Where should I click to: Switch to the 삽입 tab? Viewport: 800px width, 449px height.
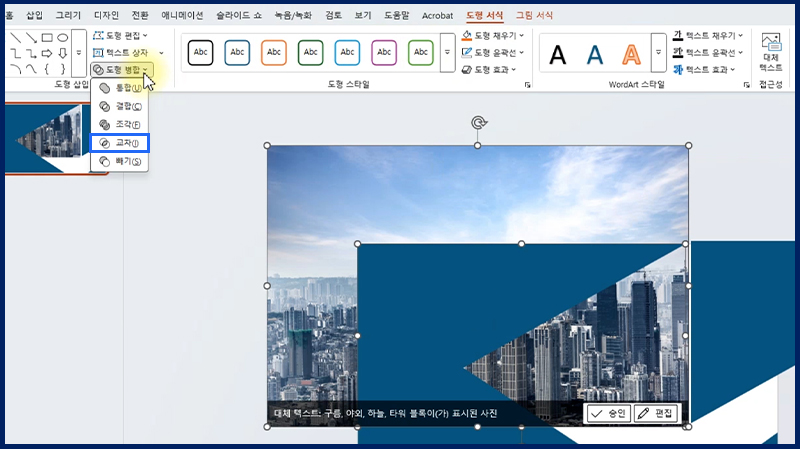pos(35,15)
